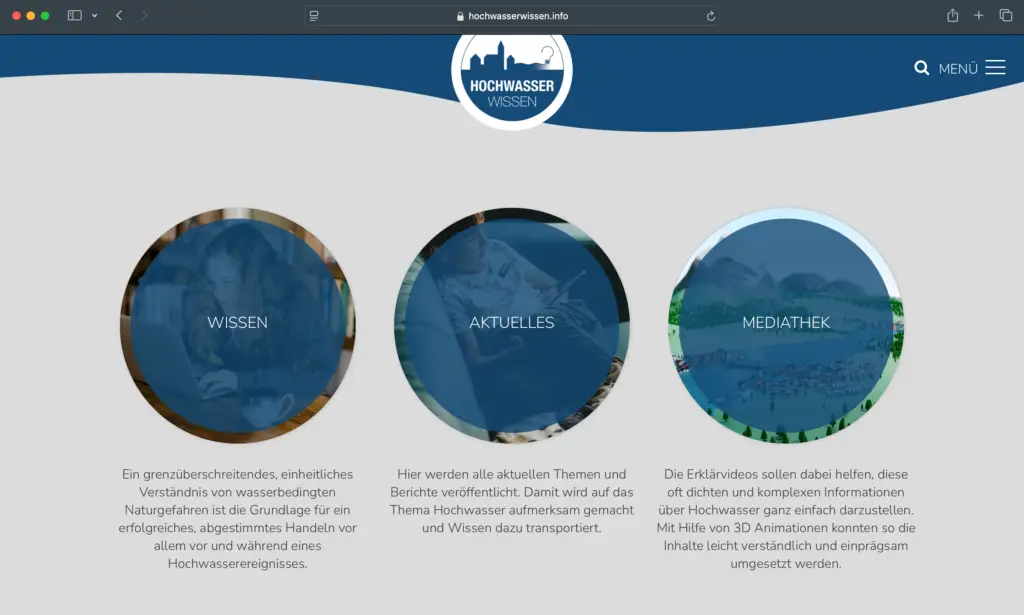The width and height of the screenshot is (1024, 615).
Task: Open the MENÜ hamburger navigation
Action: [x=996, y=67]
